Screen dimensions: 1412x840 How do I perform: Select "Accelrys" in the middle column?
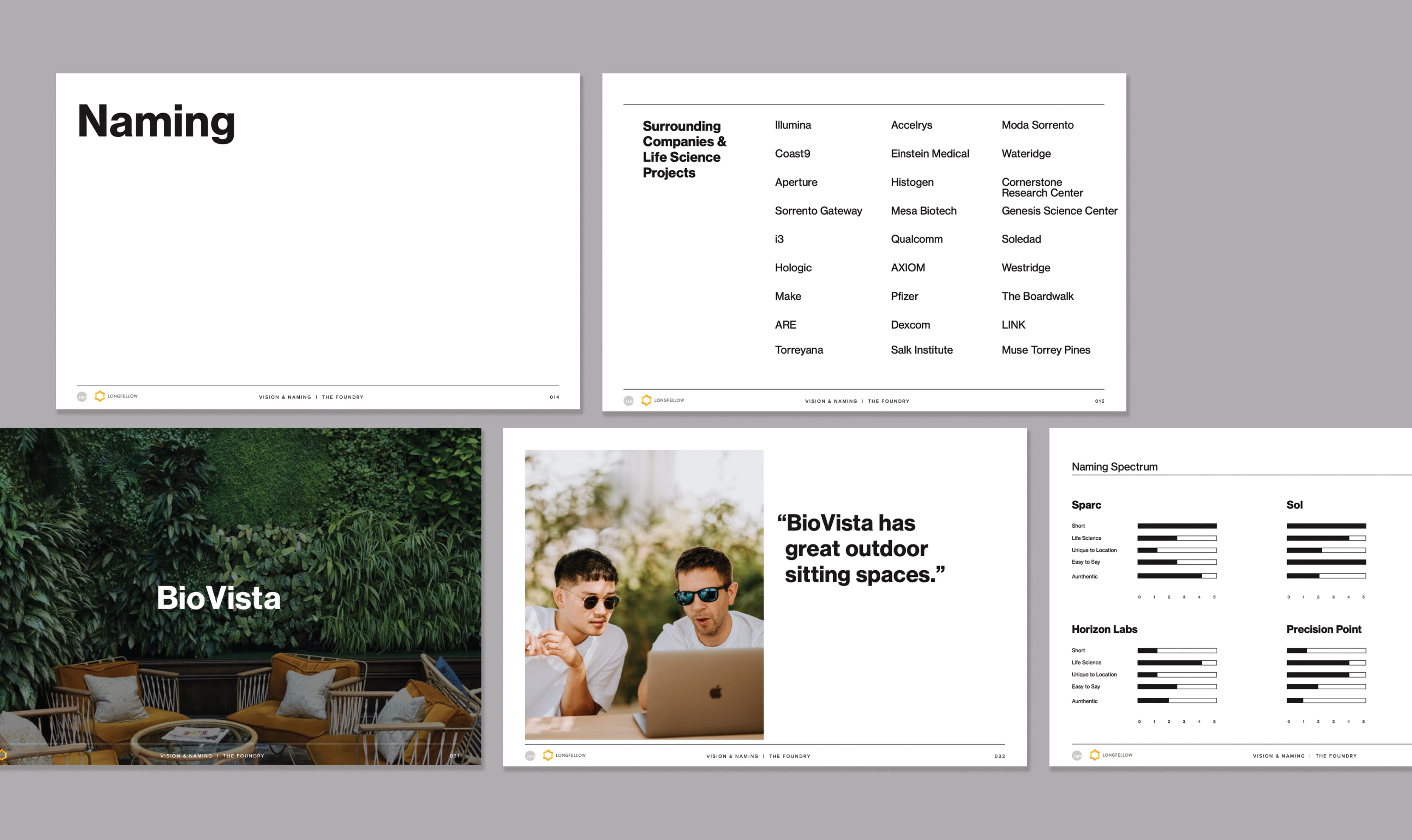911,125
